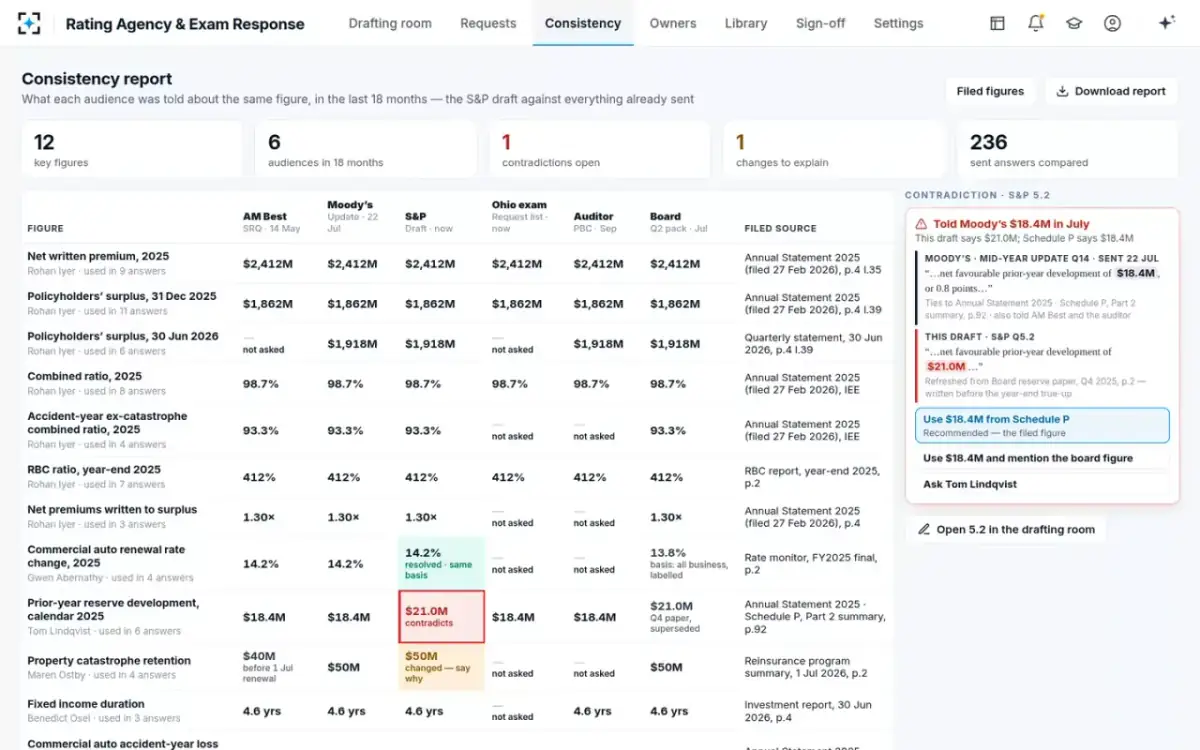
Task: Open the notifications bell
Action: coord(1035,23)
